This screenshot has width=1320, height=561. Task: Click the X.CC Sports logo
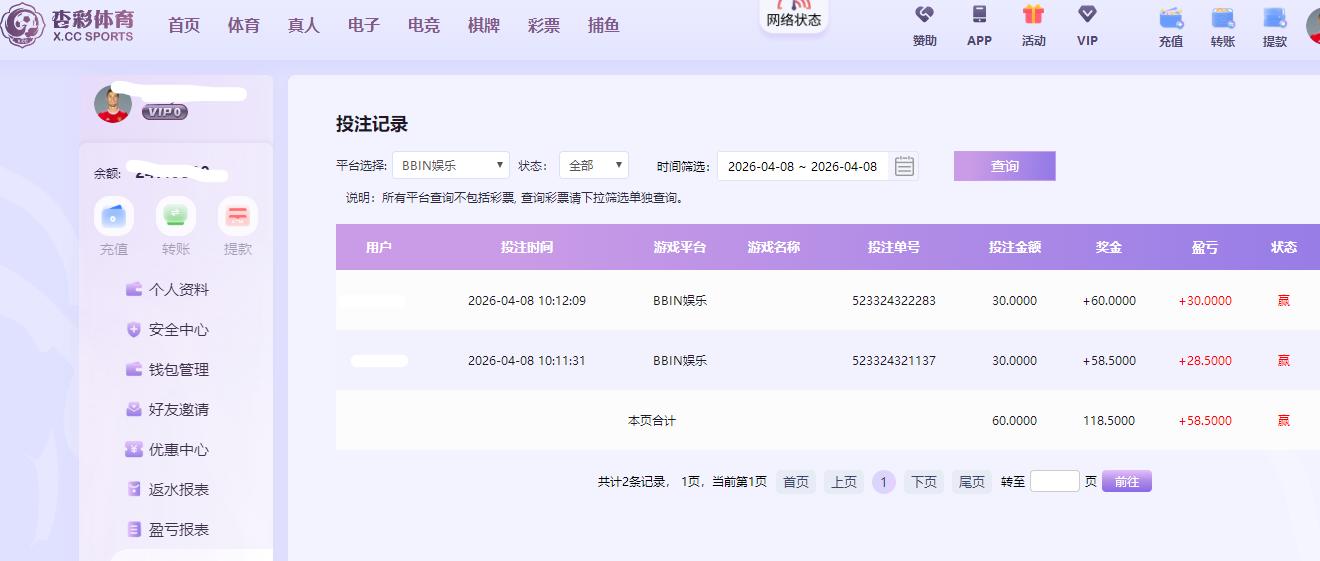pos(68,25)
